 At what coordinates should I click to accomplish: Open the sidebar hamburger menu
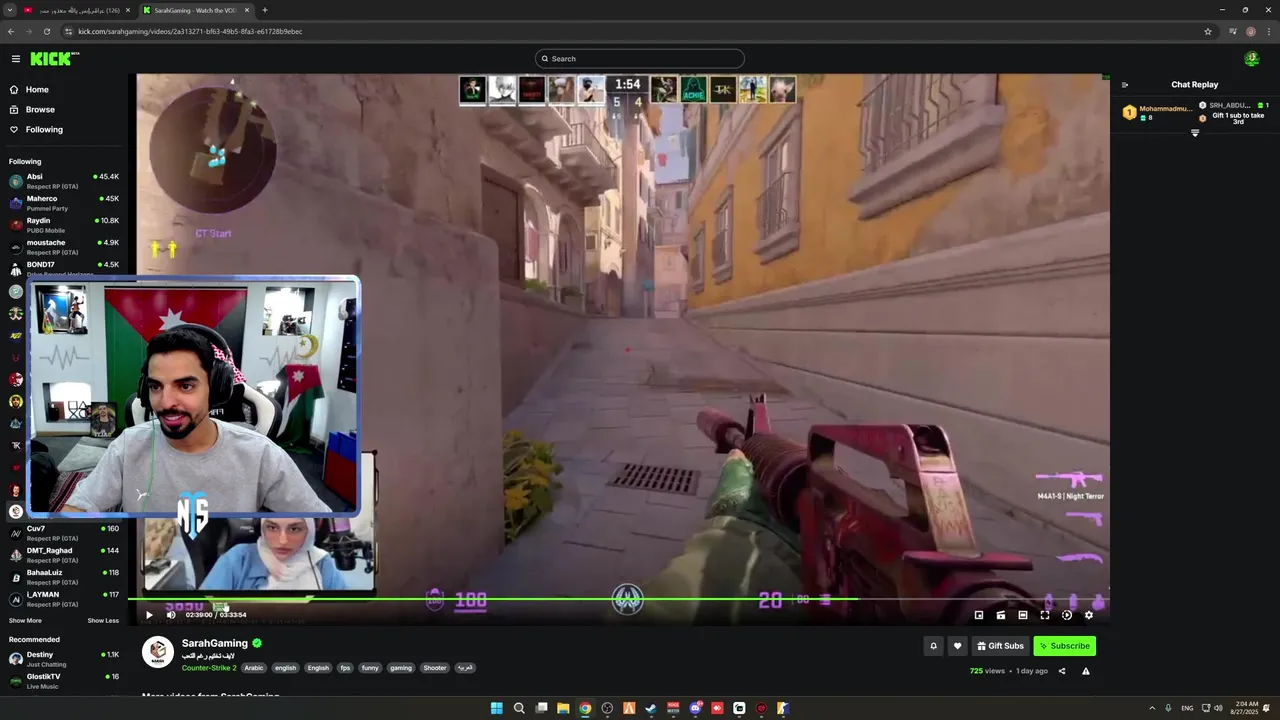16,59
